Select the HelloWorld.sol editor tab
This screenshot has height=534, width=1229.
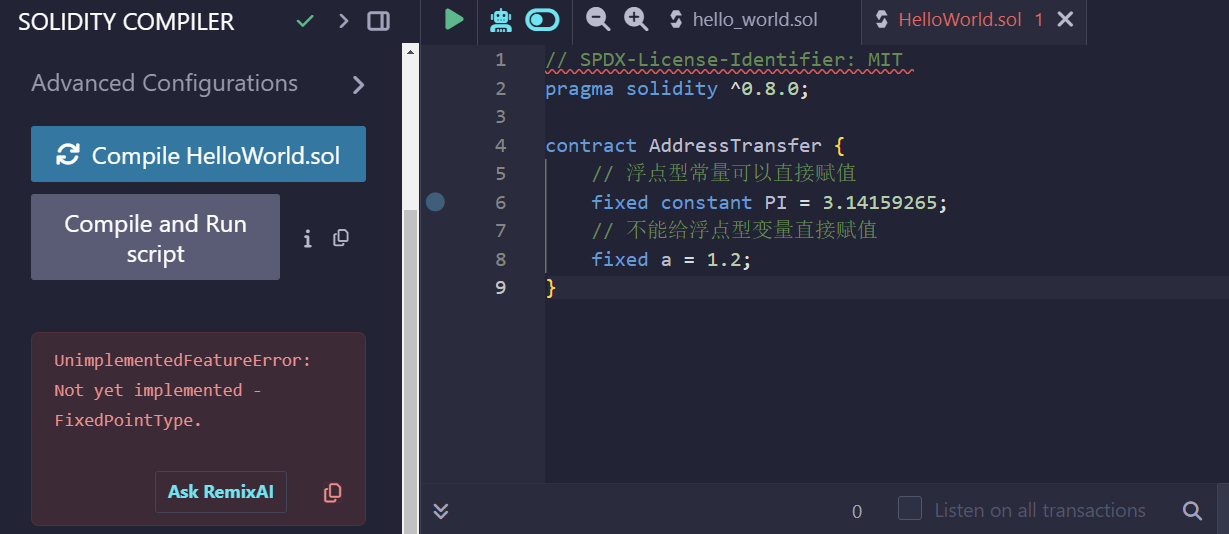click(959, 20)
